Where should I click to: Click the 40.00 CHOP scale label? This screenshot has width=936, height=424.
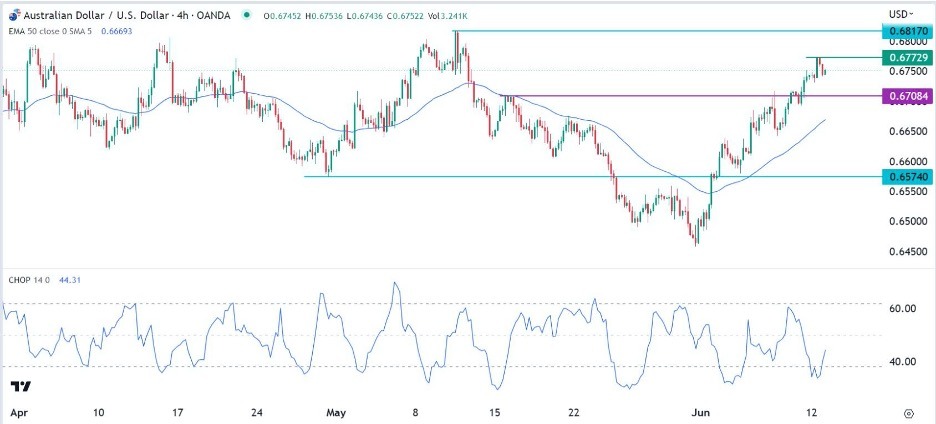click(903, 361)
